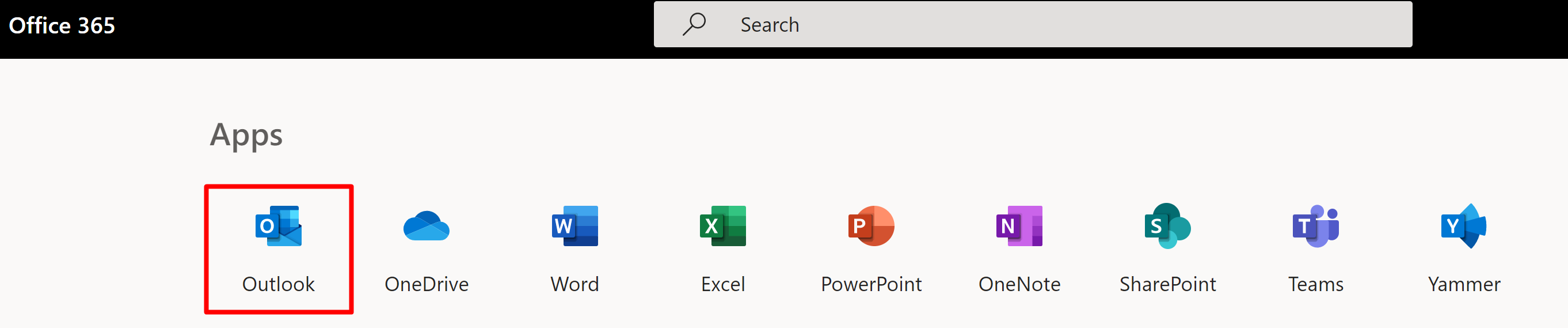This screenshot has width=1568, height=328.
Task: Click the Yammer label text
Action: pos(1464,284)
